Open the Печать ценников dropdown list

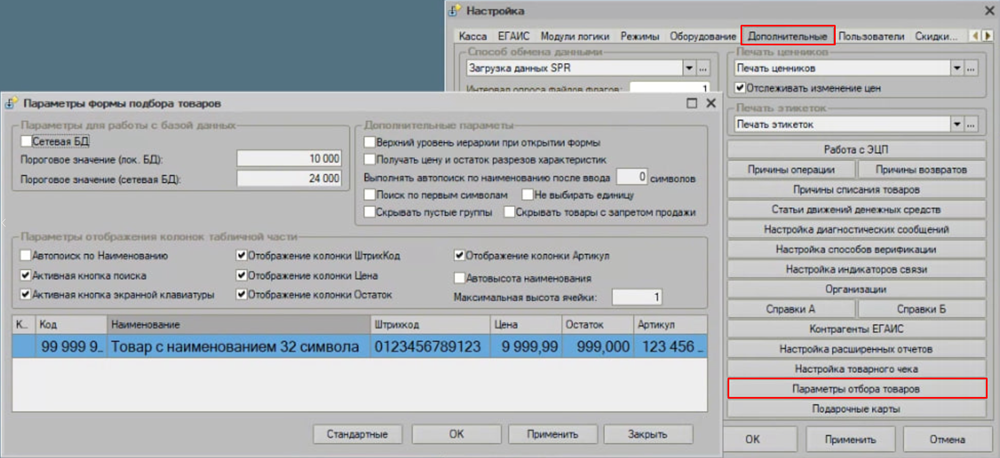957,68
